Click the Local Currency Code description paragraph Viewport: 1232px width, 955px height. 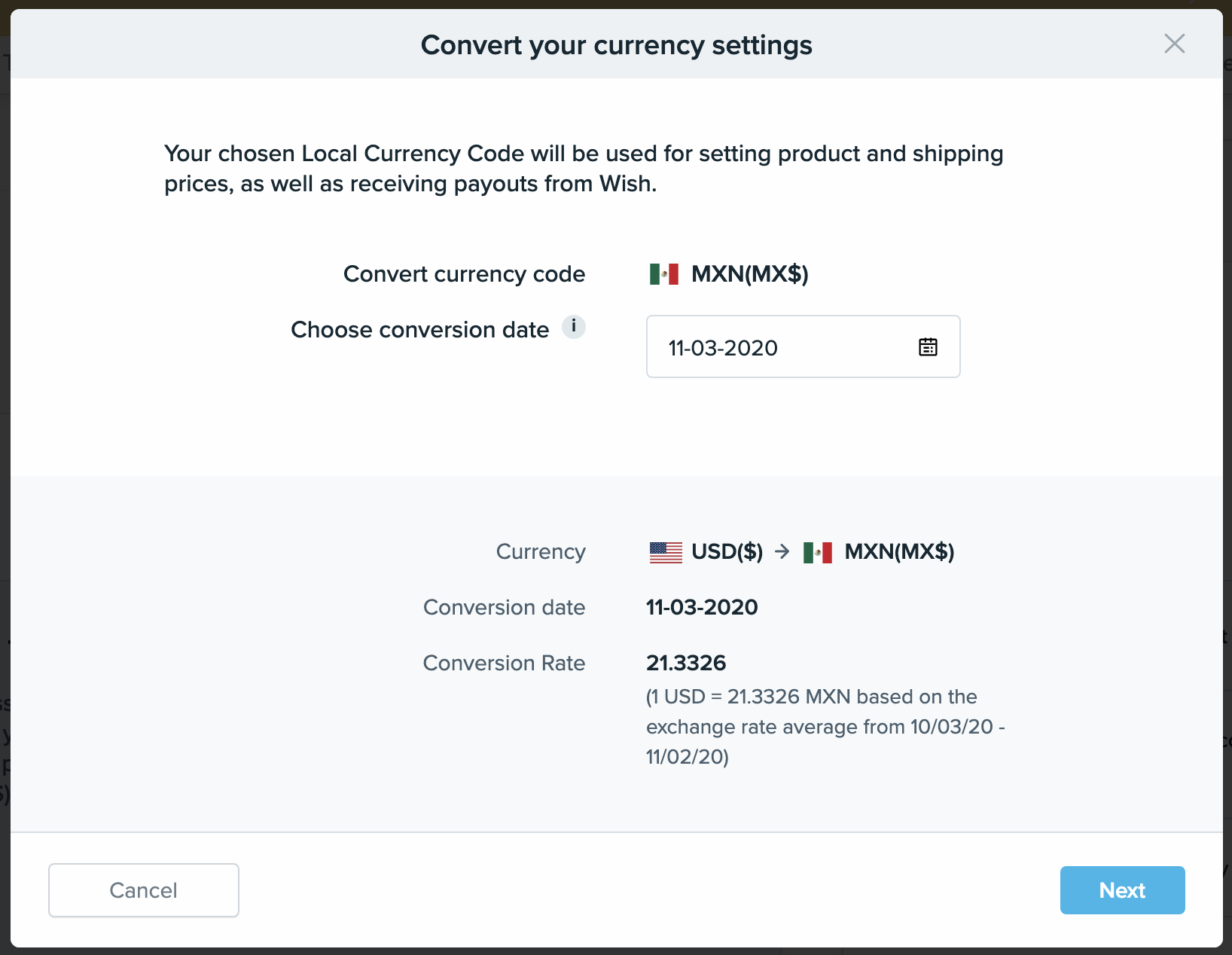pyautogui.click(x=584, y=169)
